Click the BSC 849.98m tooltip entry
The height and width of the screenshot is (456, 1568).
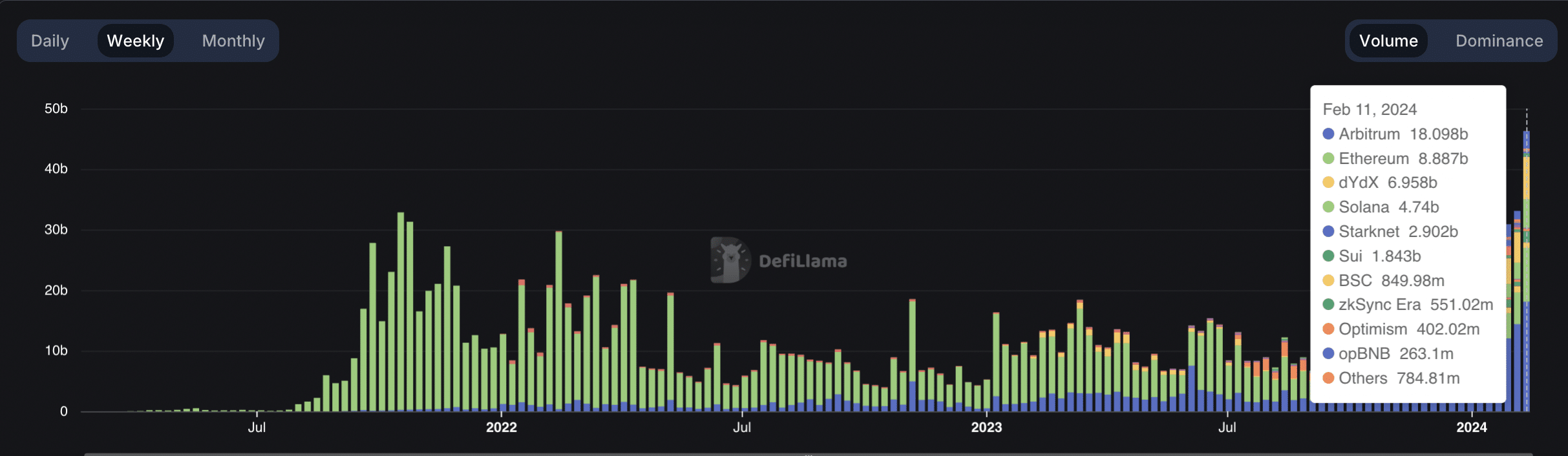[x=1383, y=281]
